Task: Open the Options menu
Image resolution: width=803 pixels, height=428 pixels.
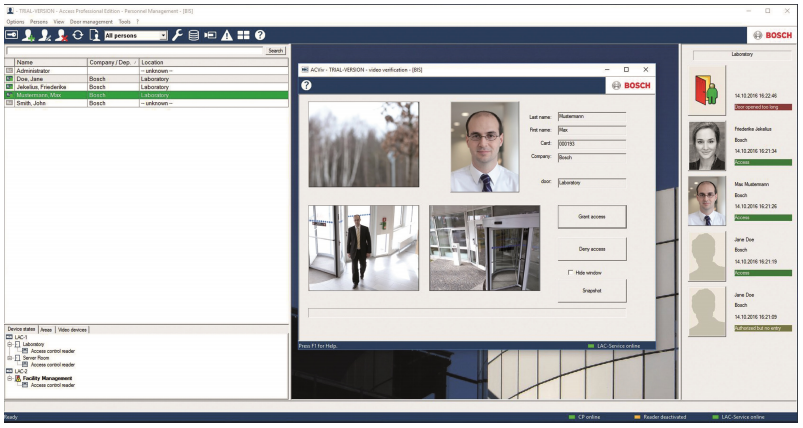Action: tap(15, 22)
